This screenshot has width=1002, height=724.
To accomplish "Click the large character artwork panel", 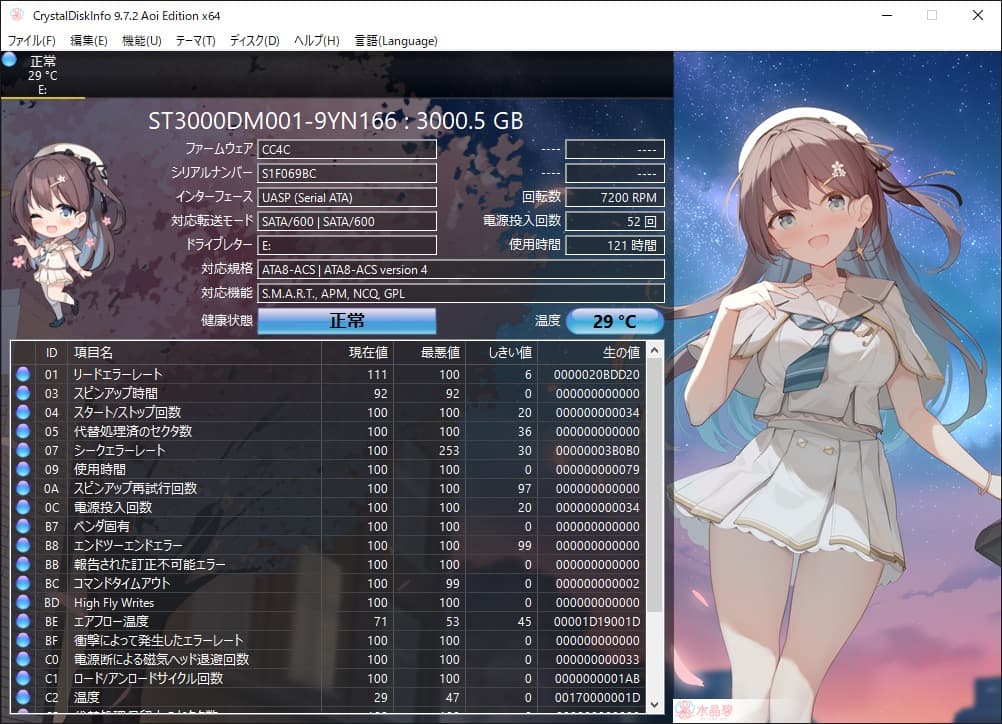I will 837,387.
